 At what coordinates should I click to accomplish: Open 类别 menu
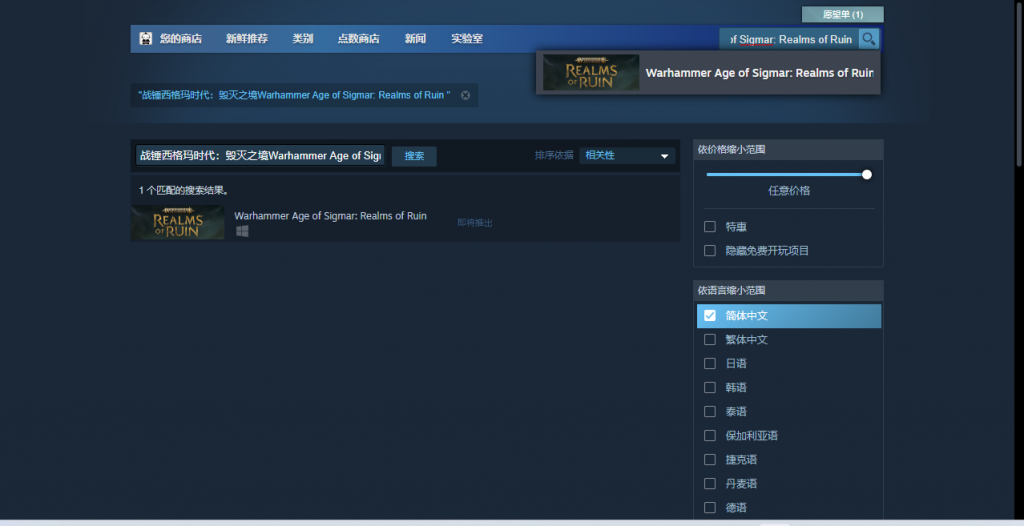(x=302, y=39)
